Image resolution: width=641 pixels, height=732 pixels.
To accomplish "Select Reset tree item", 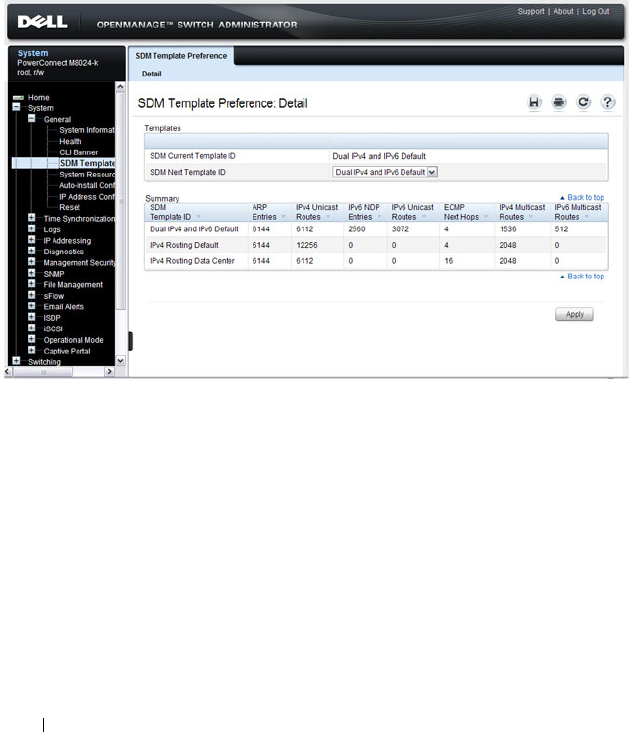I will click(x=70, y=207).
